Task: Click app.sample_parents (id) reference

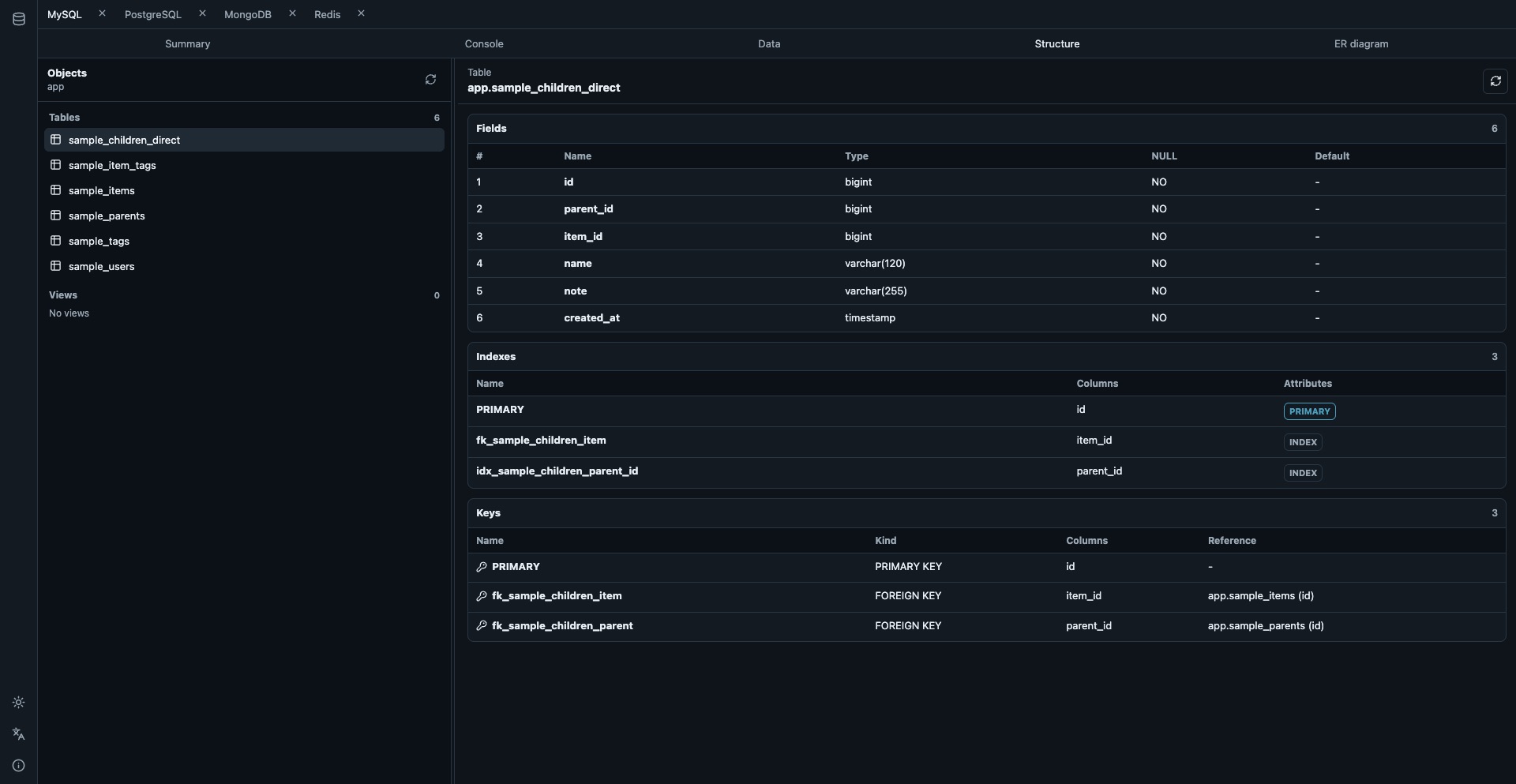Action: pyautogui.click(x=1266, y=626)
